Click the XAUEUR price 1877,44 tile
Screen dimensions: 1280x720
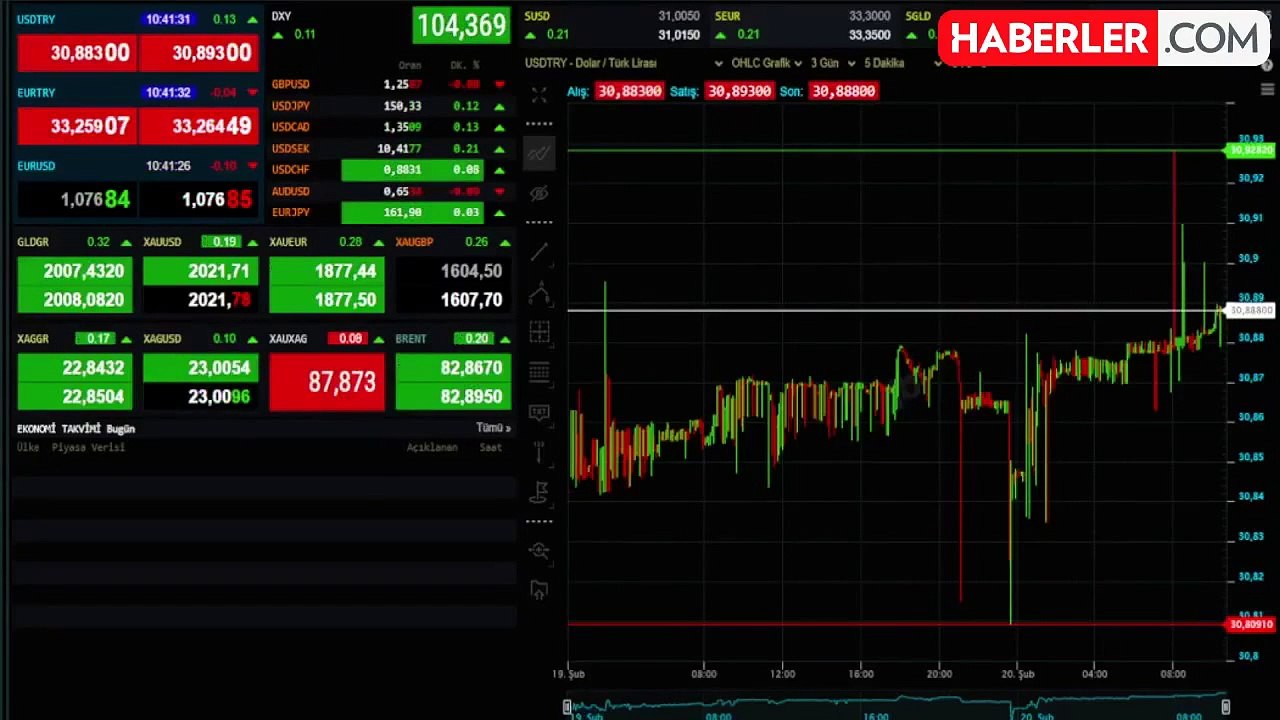point(327,271)
